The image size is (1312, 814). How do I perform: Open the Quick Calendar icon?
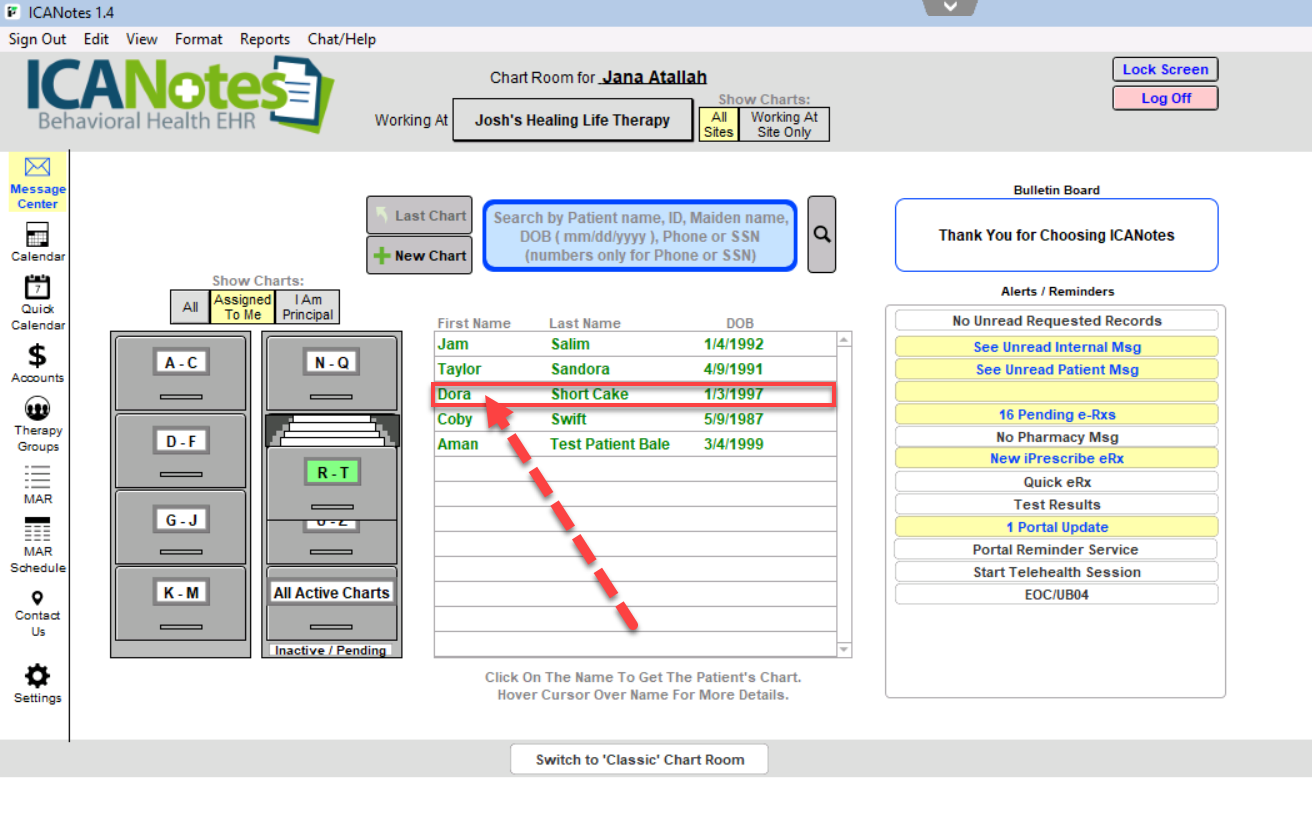tap(37, 289)
